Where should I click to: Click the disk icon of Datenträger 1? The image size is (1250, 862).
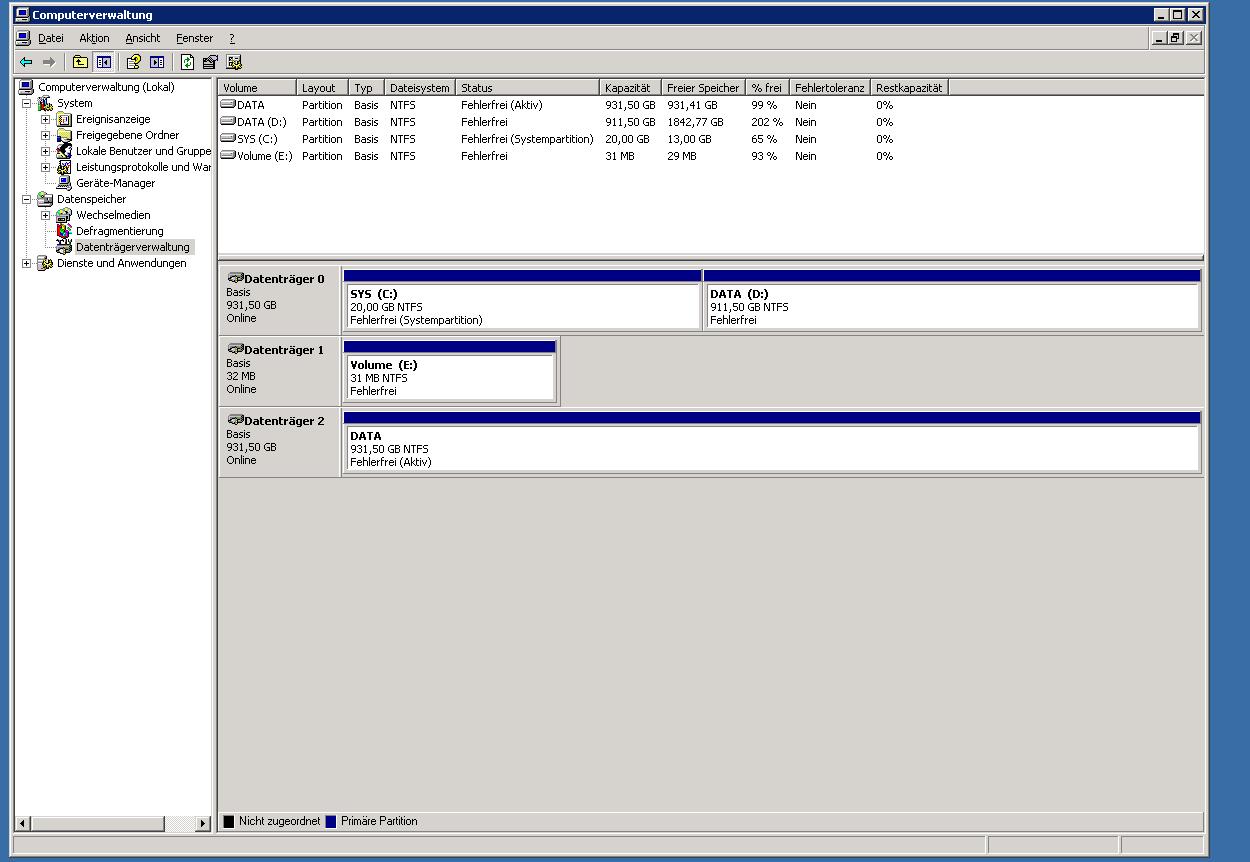(x=235, y=349)
